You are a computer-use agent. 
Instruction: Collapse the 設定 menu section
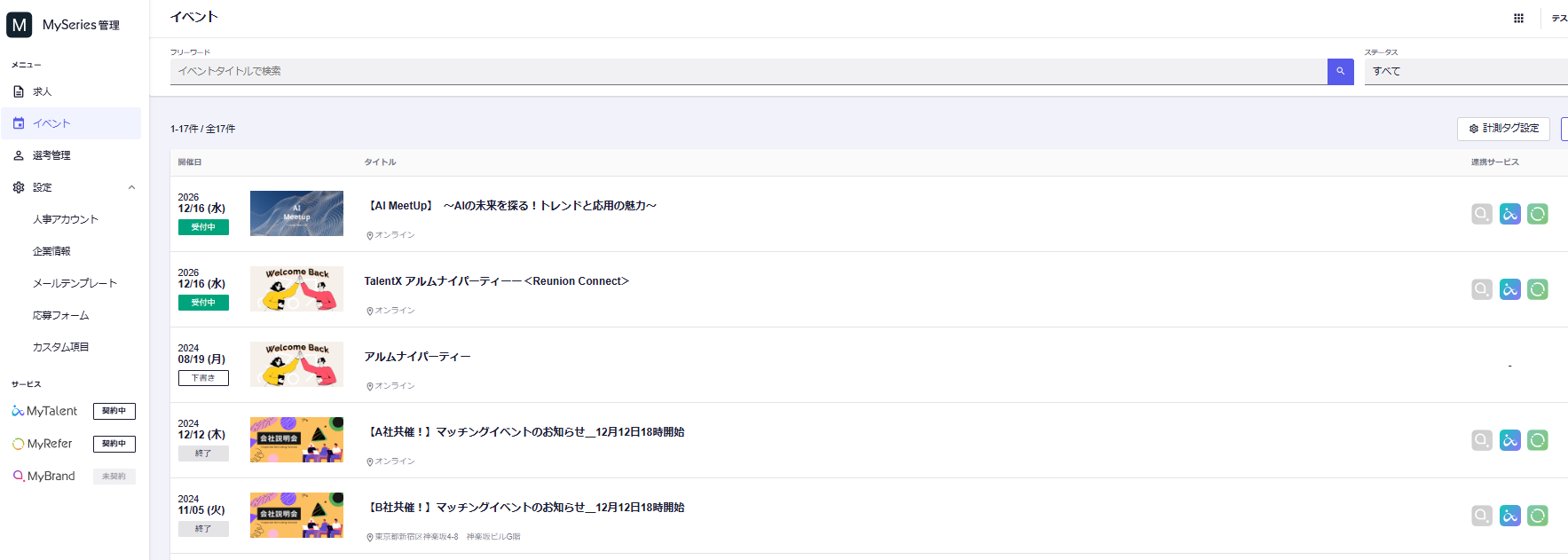(x=131, y=187)
